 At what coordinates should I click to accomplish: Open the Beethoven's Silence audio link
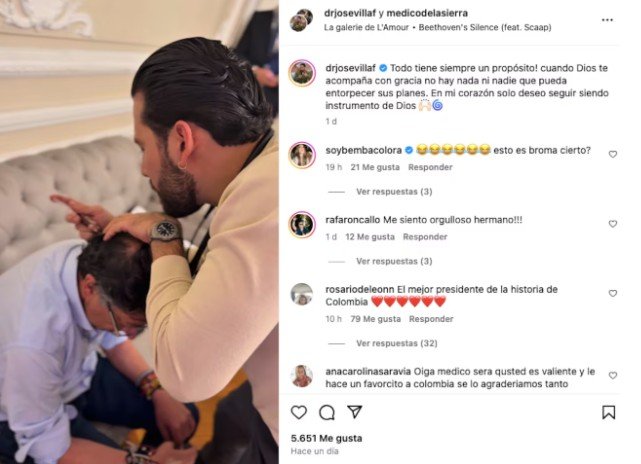coord(485,27)
